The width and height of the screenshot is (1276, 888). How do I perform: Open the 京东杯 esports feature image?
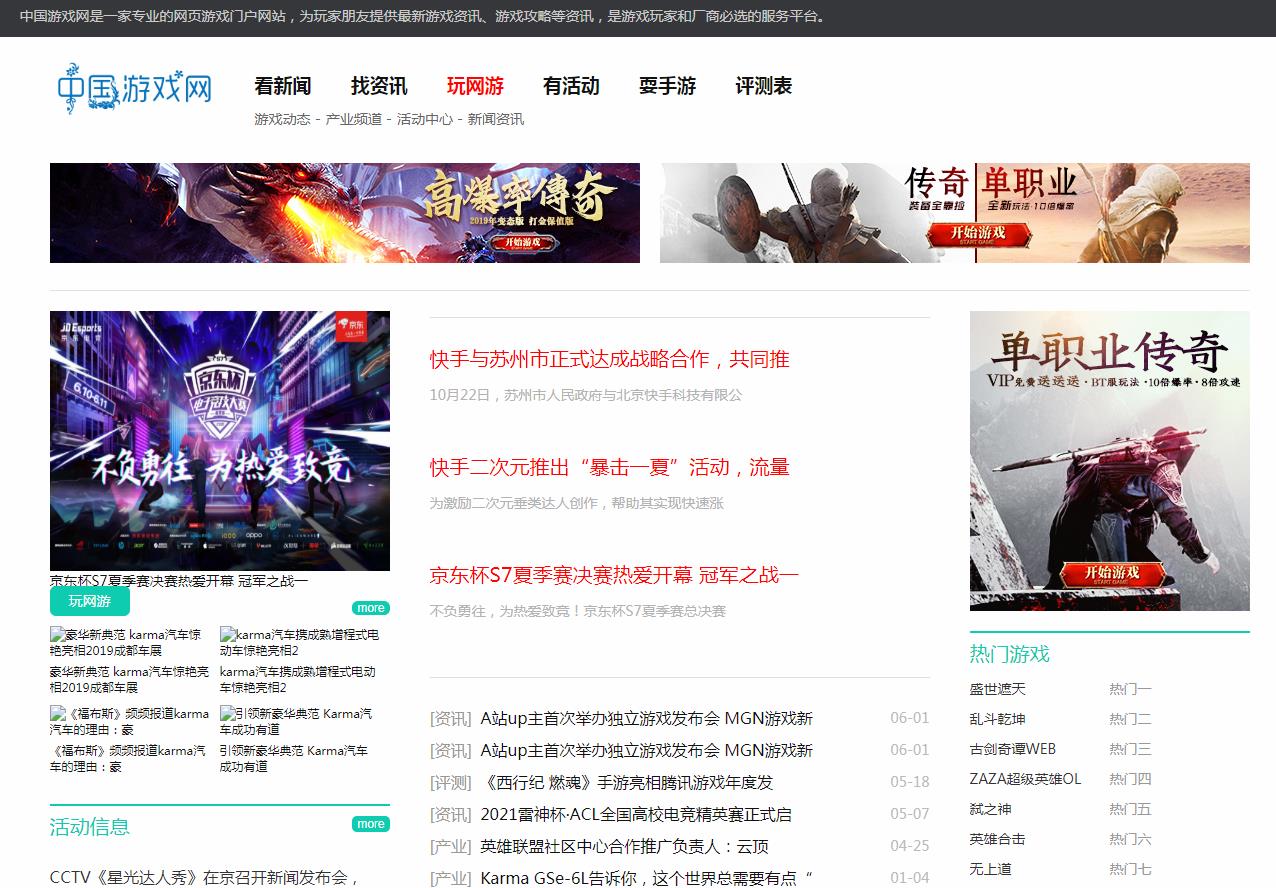click(x=220, y=441)
